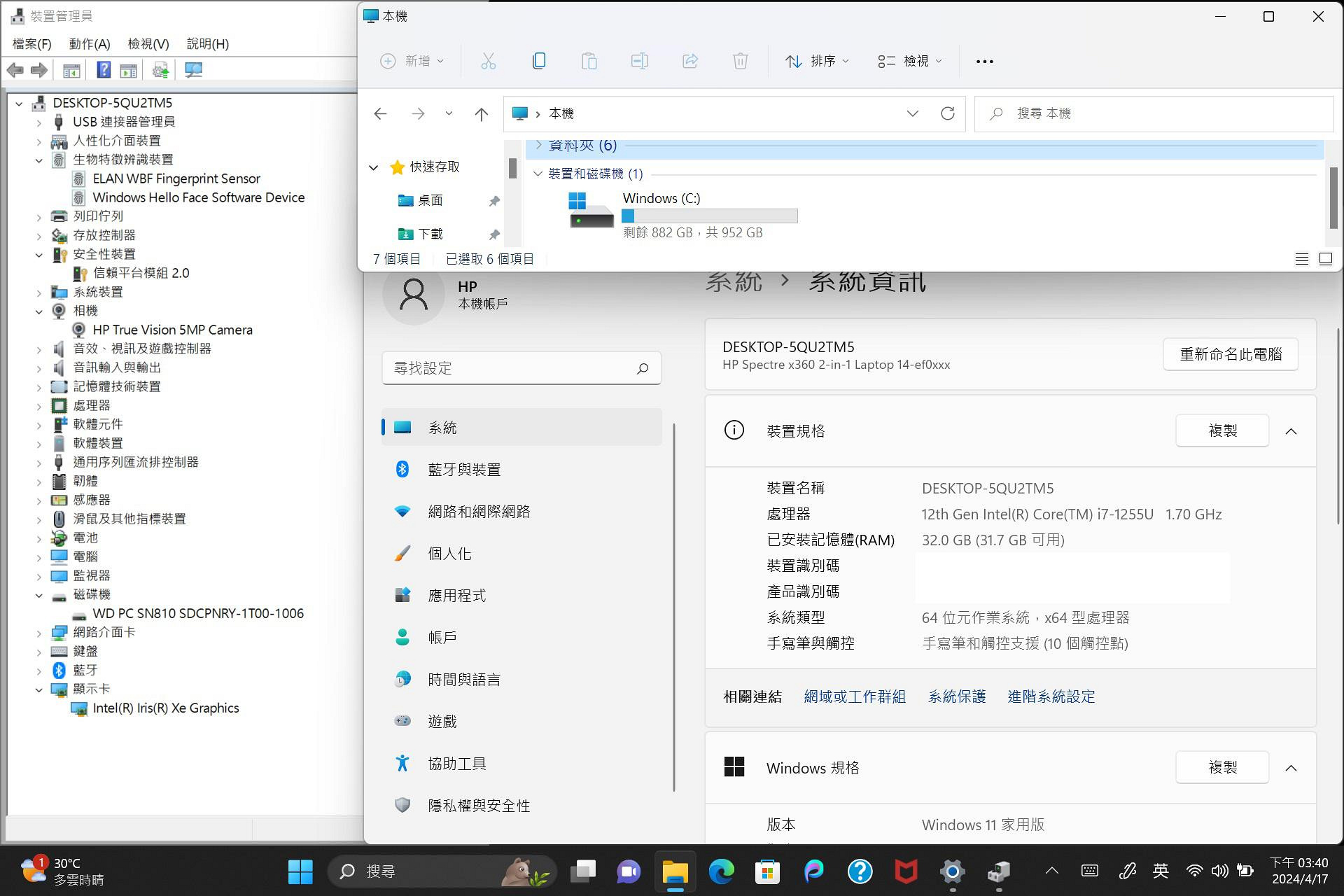Click Back arrow in Device Manager toolbar
This screenshot has width=1344, height=896.
(x=15, y=70)
